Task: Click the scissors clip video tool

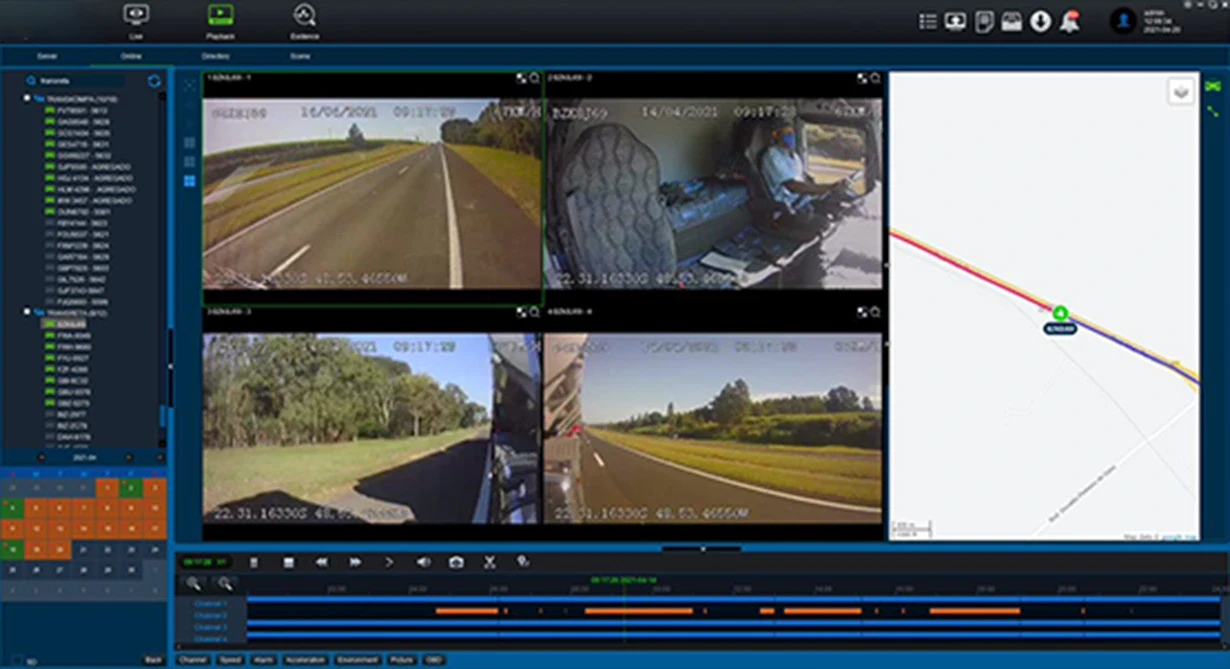Action: [490, 563]
